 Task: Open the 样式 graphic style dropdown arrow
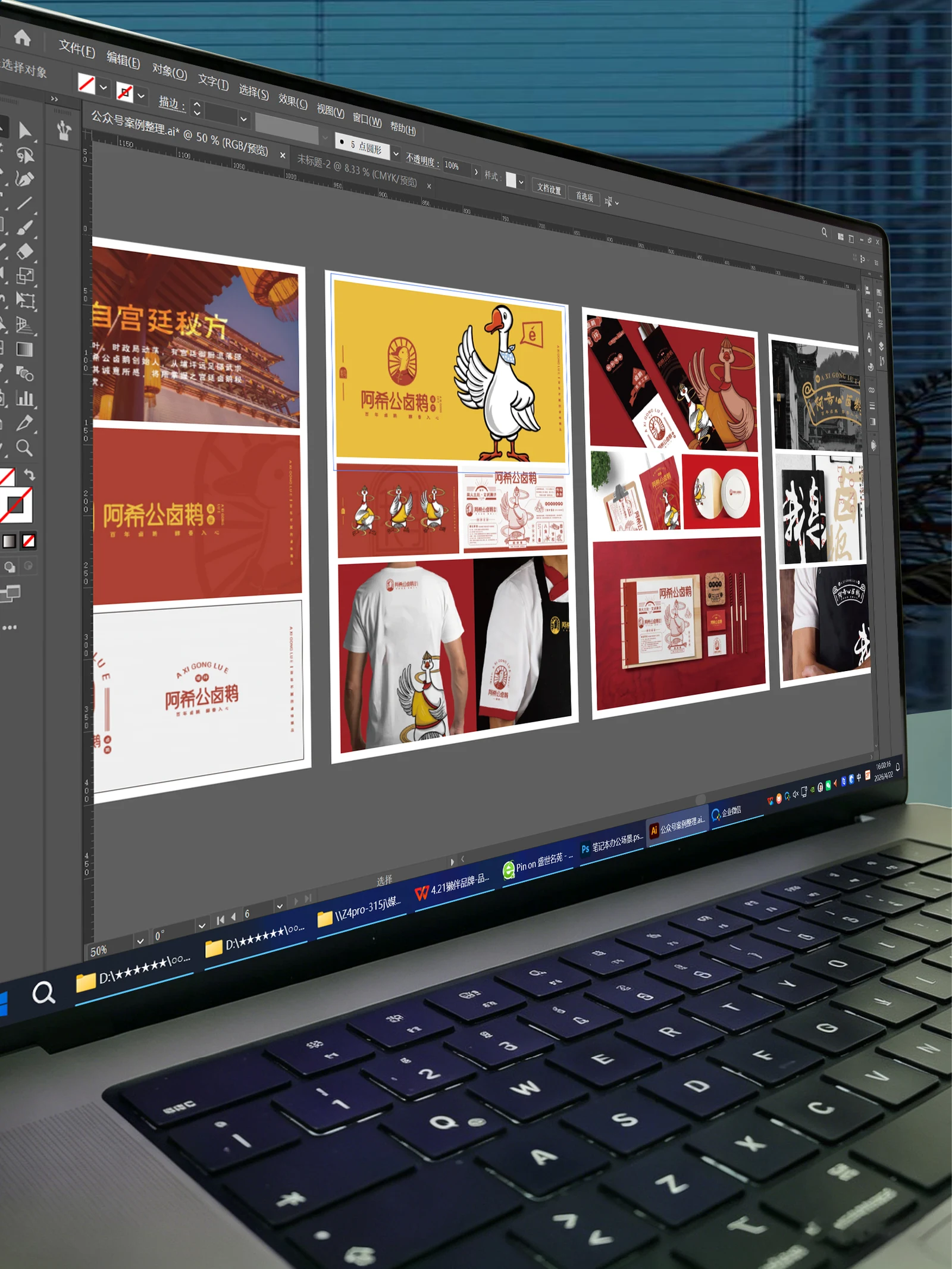tap(521, 182)
